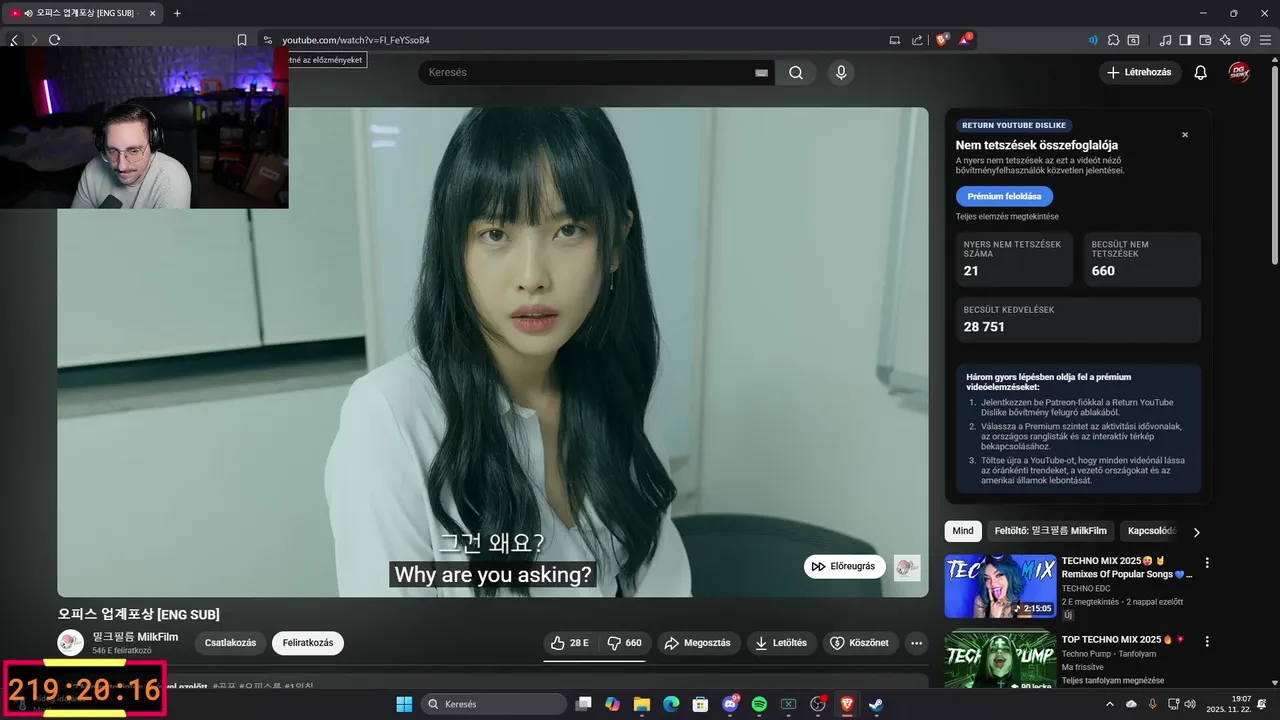Open the Brave Shields lion icon
This screenshot has width=1280, height=720.
tap(942, 40)
